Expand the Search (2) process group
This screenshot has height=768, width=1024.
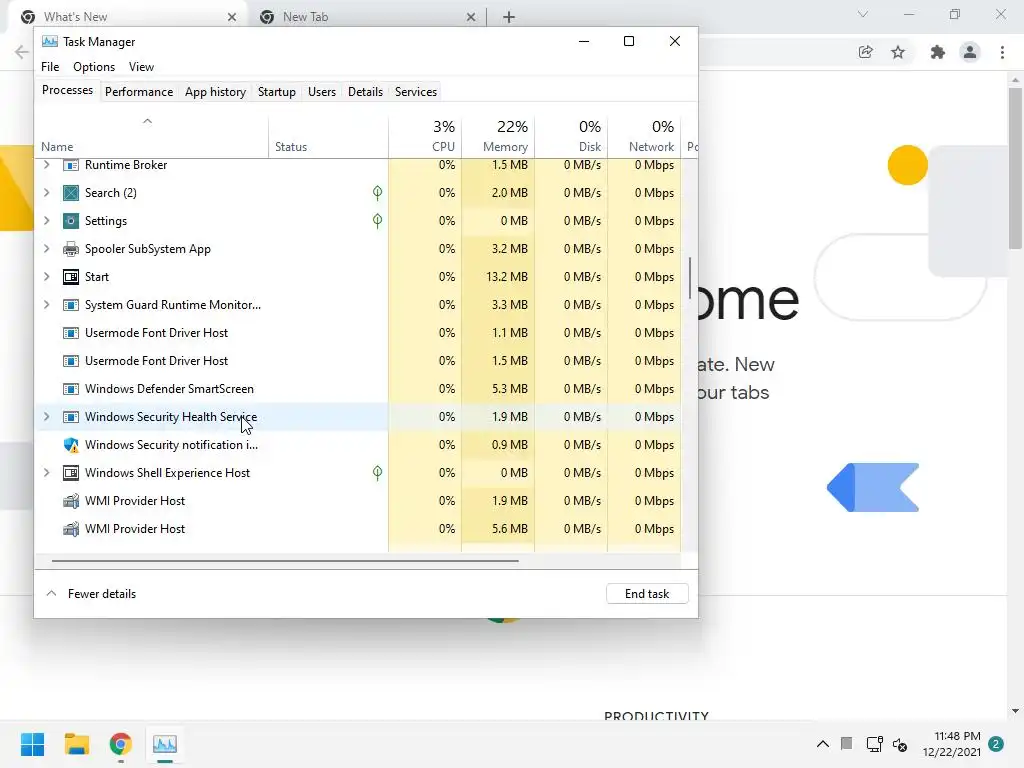pyautogui.click(x=46, y=193)
